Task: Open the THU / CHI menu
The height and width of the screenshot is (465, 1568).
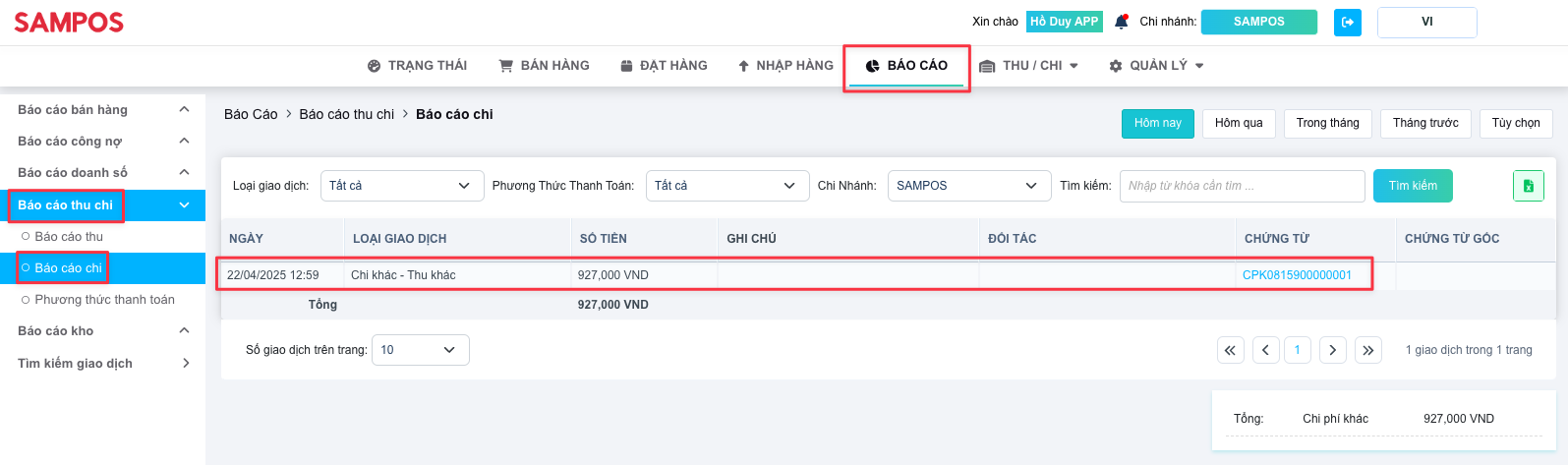Action: [1029, 66]
